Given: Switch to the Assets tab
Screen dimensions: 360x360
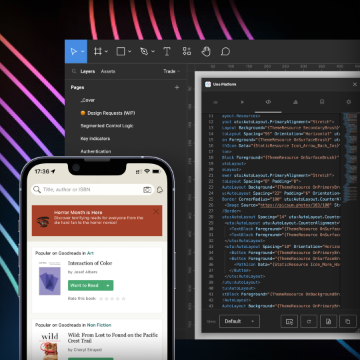Looking at the screenshot, I should [108, 71].
